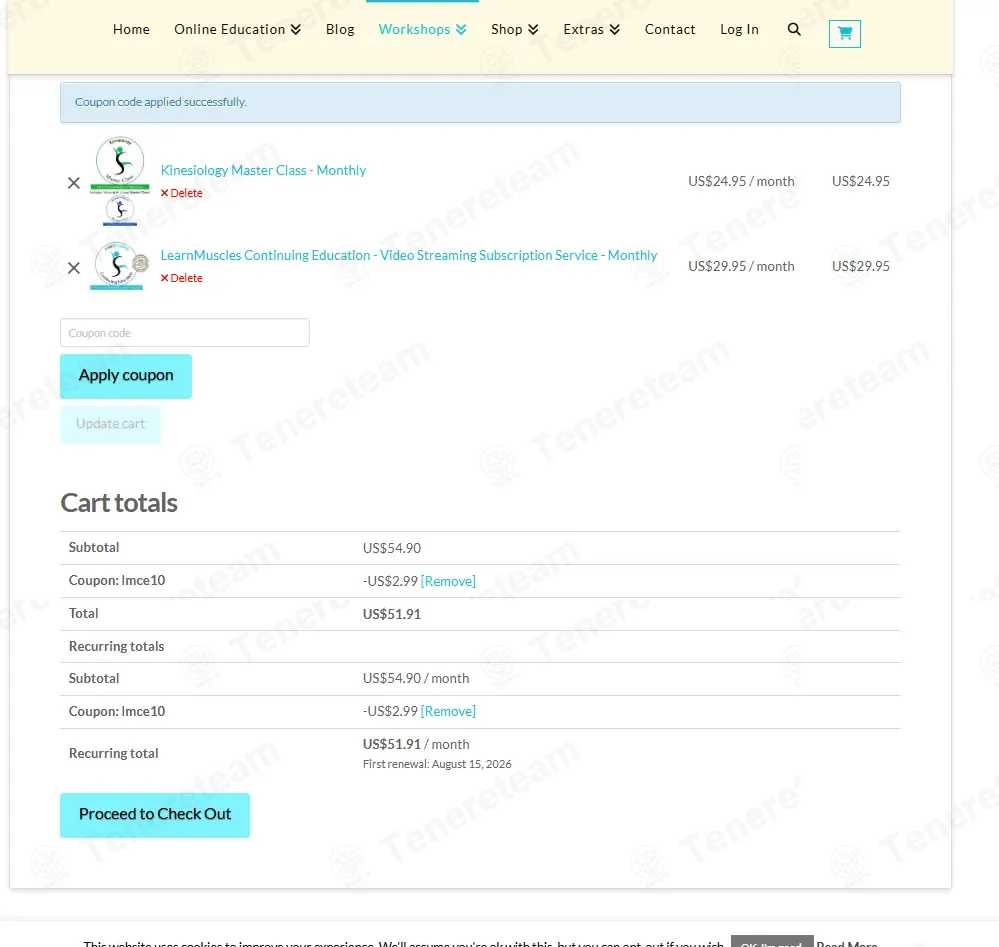Open the Blog menu item
Screen dimensions: 999x947
tap(340, 29)
